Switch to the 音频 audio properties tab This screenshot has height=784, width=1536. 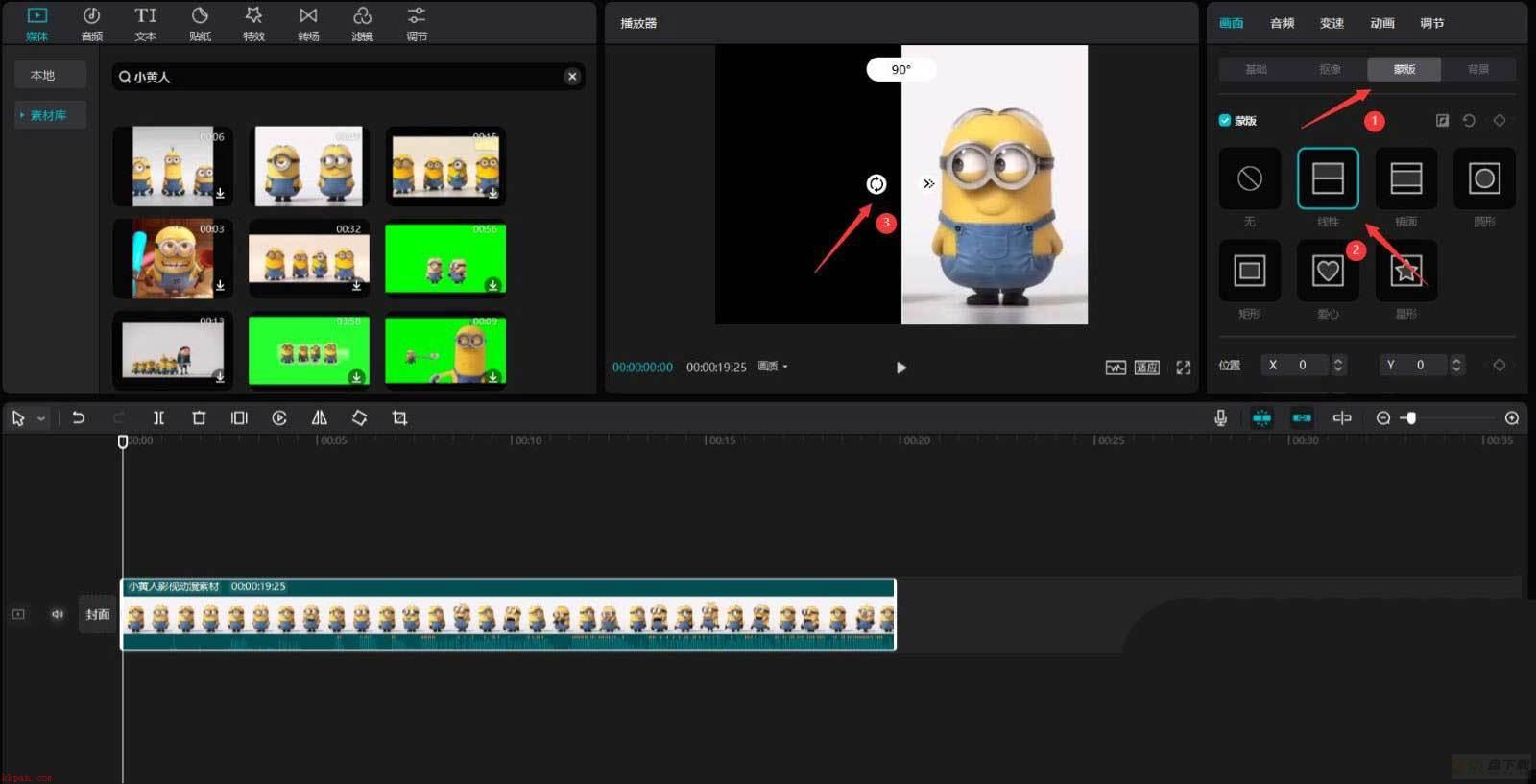pos(1283,23)
